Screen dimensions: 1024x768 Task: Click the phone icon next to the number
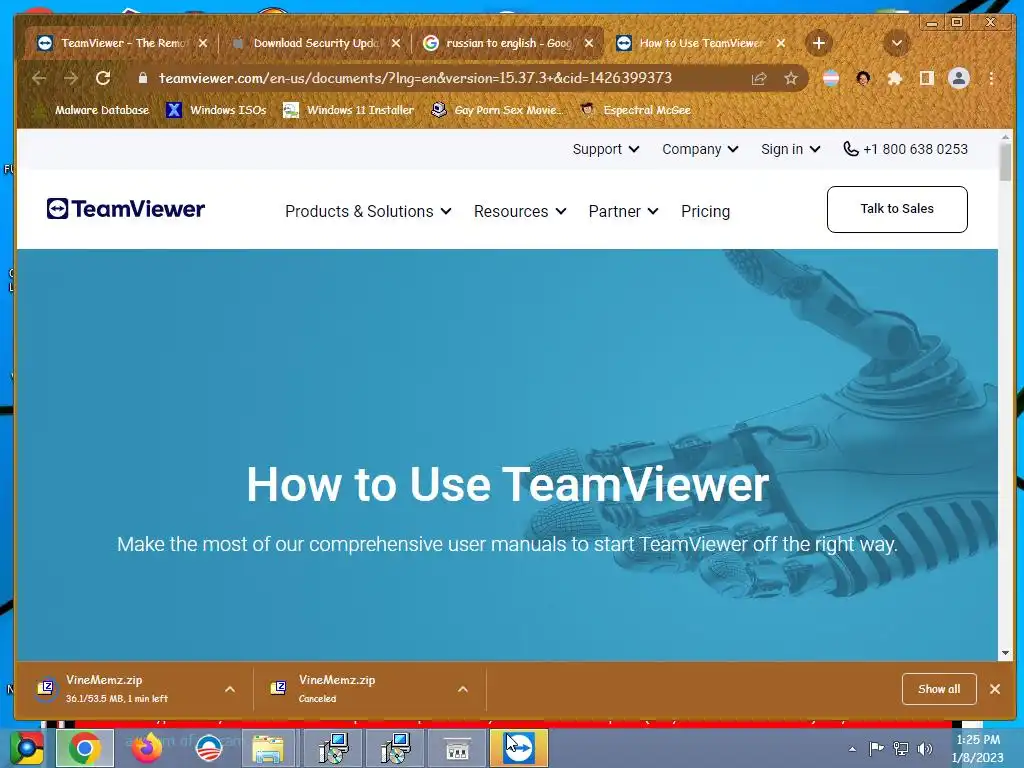pyautogui.click(x=850, y=149)
